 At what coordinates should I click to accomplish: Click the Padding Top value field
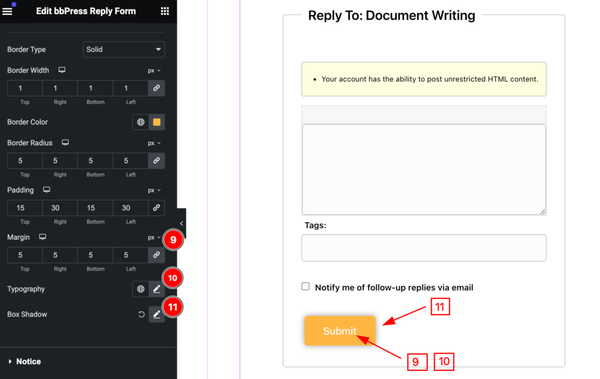coord(24,208)
